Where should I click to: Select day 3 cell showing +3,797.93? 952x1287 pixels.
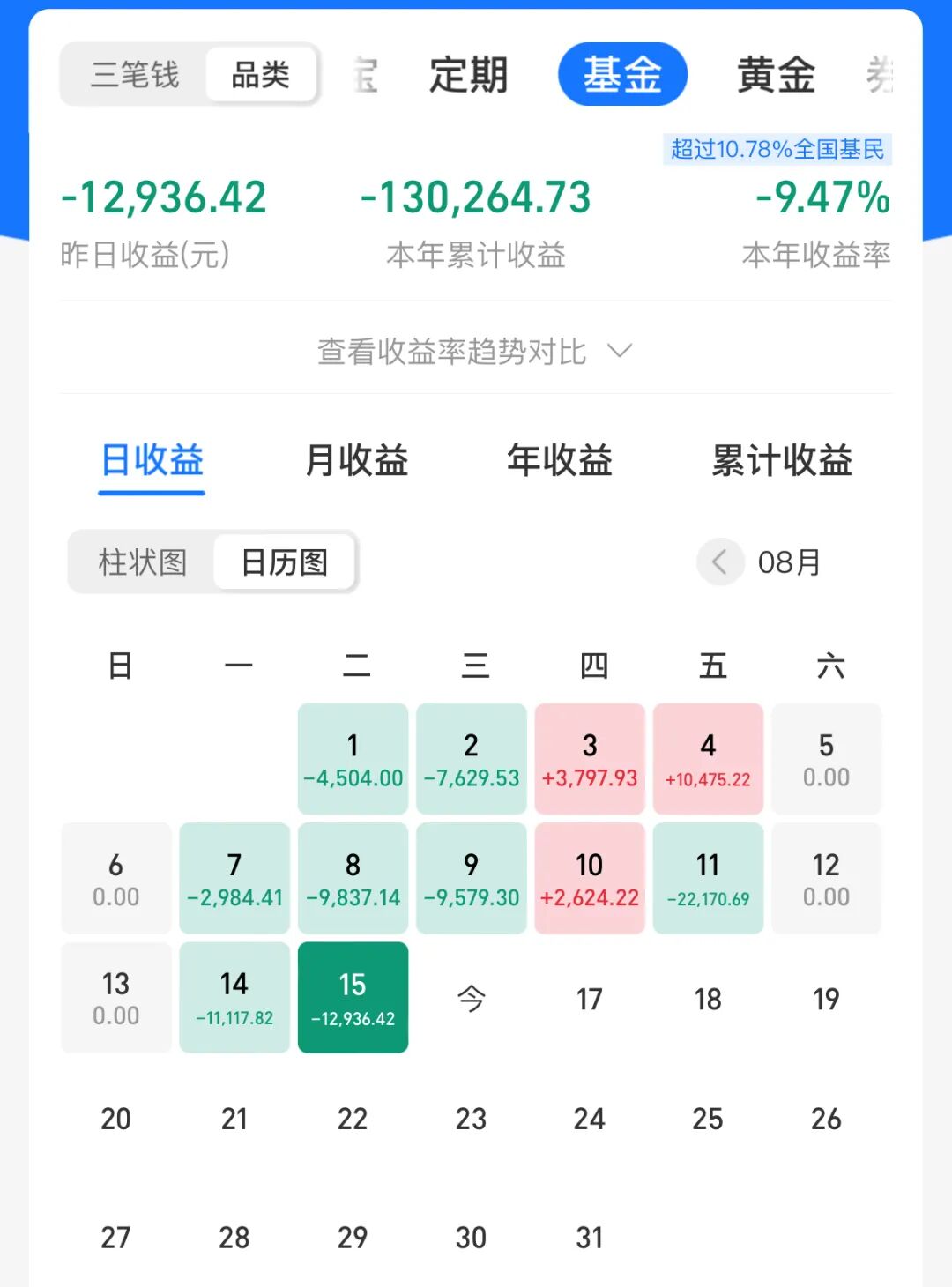point(590,759)
